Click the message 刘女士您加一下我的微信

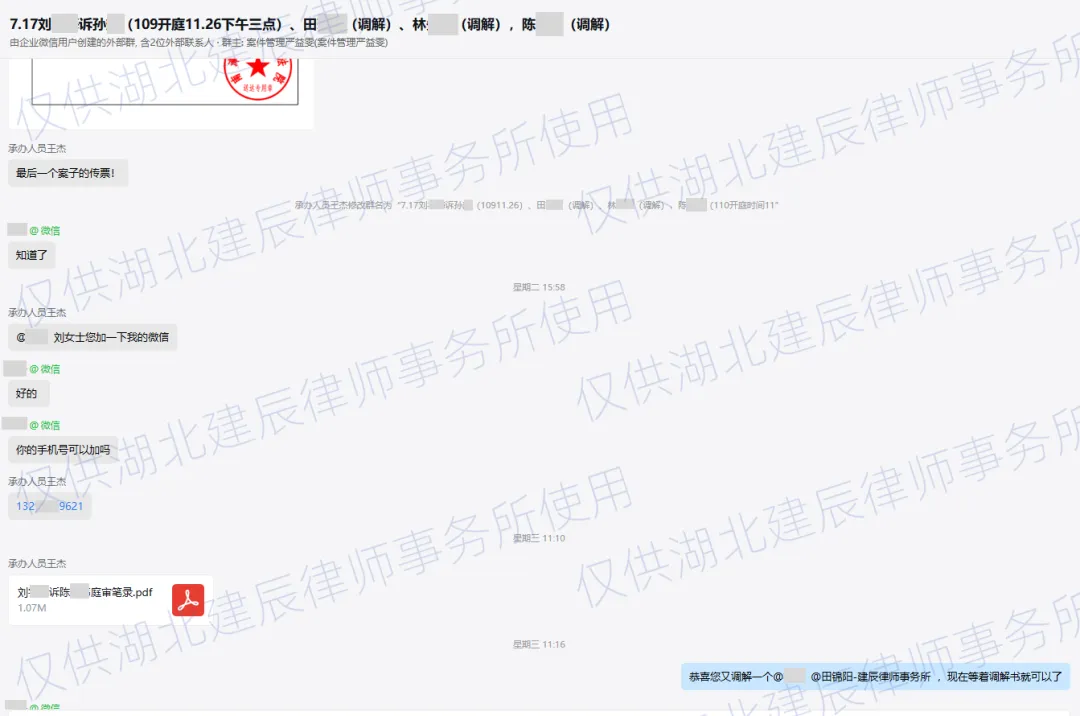pyautogui.click(x=92, y=337)
